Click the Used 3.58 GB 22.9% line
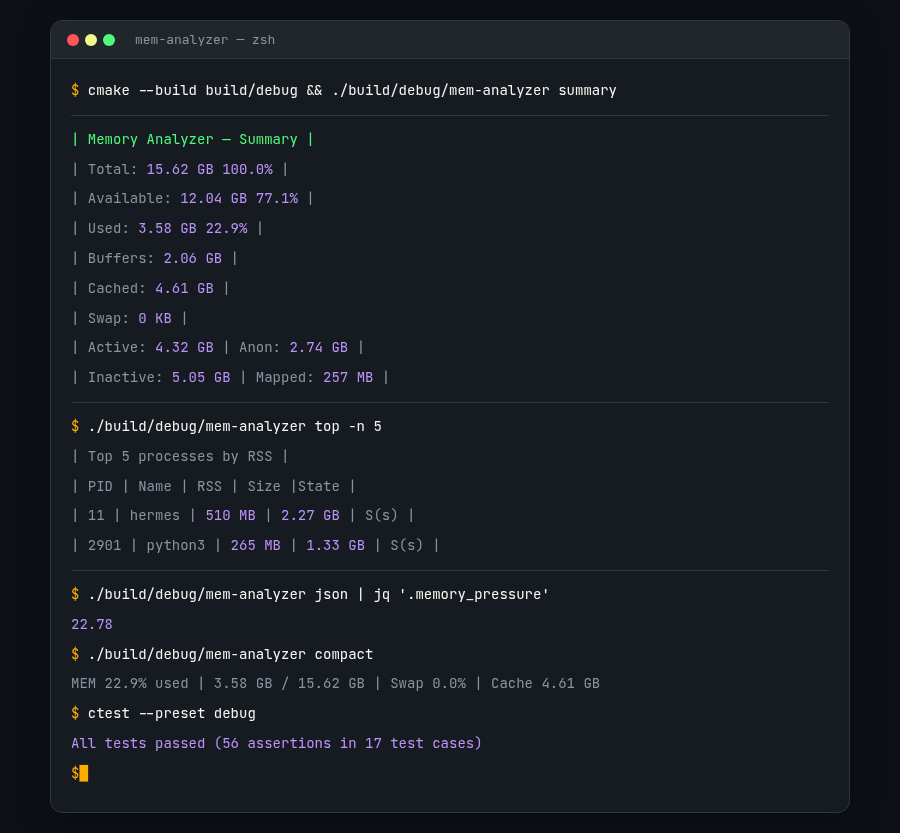900x833 pixels. point(167,228)
